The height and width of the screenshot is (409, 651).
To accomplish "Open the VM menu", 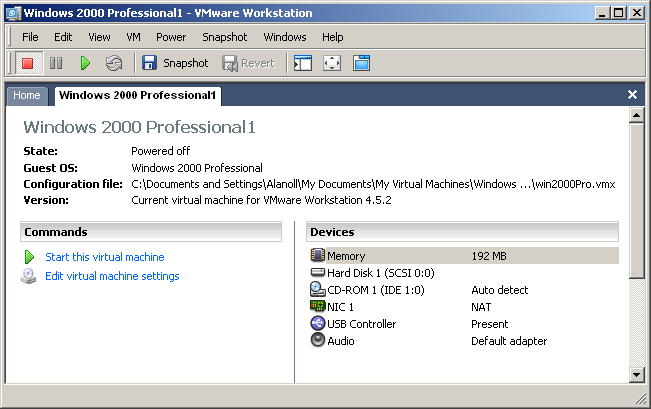I will click(x=133, y=37).
